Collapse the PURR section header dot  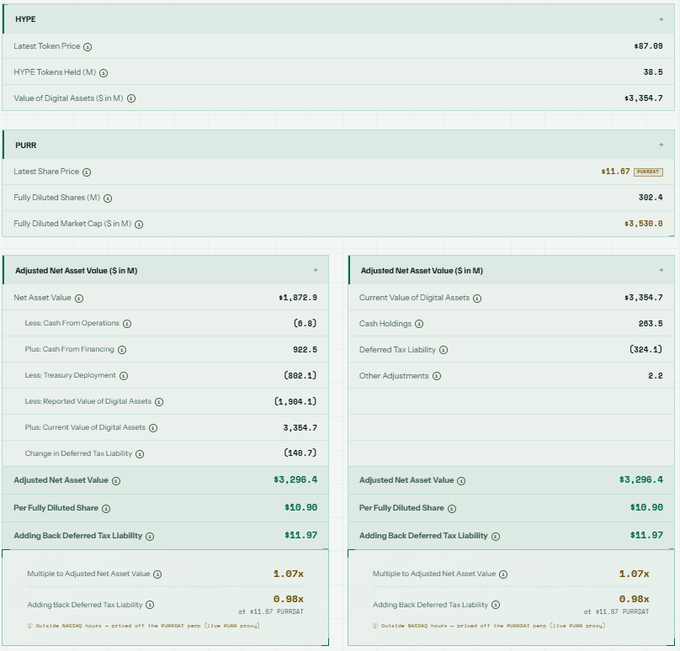pyautogui.click(x=661, y=144)
